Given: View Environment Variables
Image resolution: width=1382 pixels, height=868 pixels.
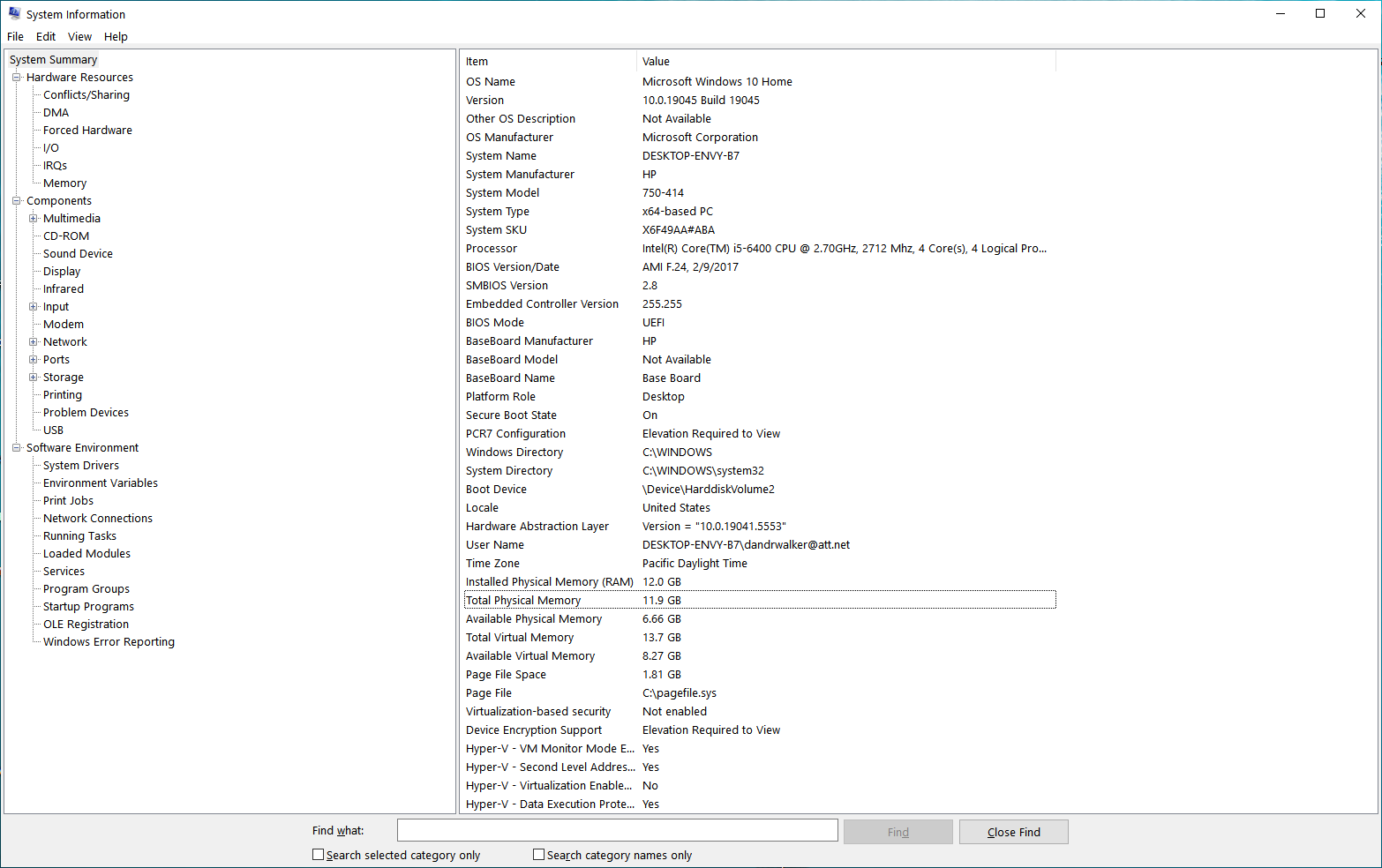Looking at the screenshot, I should [101, 483].
